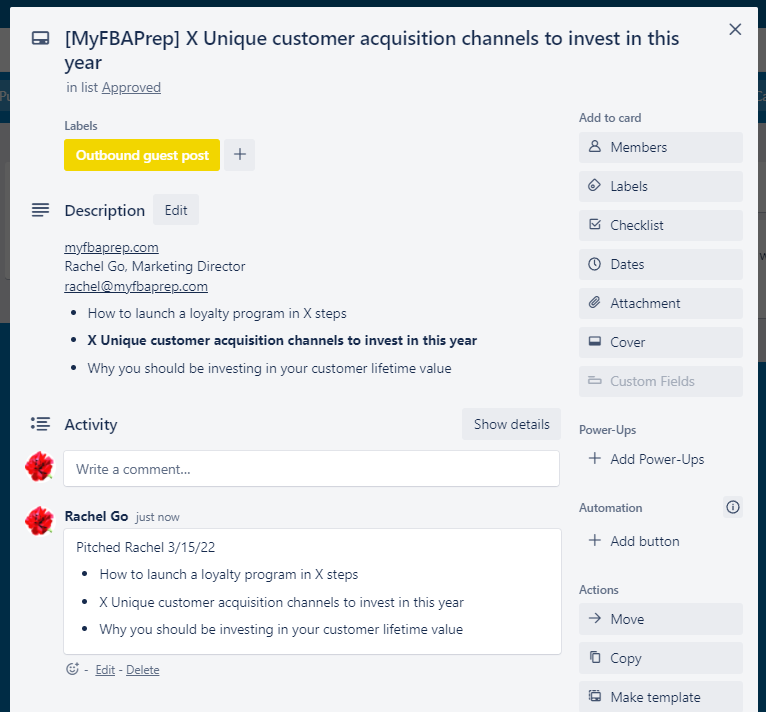Image resolution: width=766 pixels, height=712 pixels.
Task: Click the Members person icon
Action: point(595,147)
